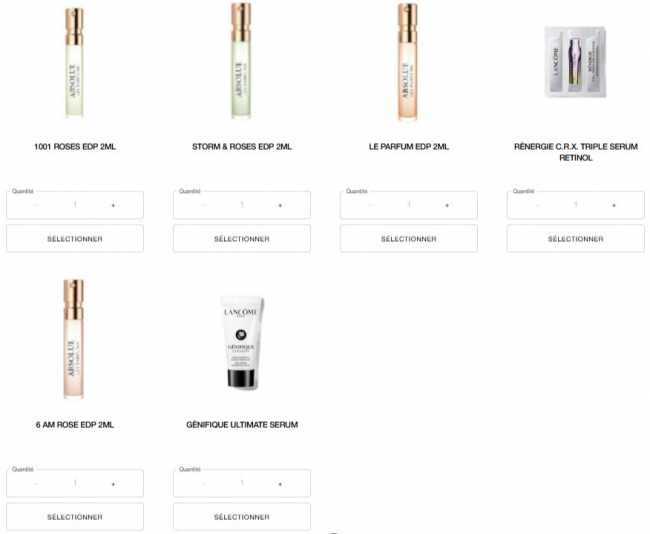
Task: Increase quantity for Storm & Roses EDP
Action: (x=280, y=206)
